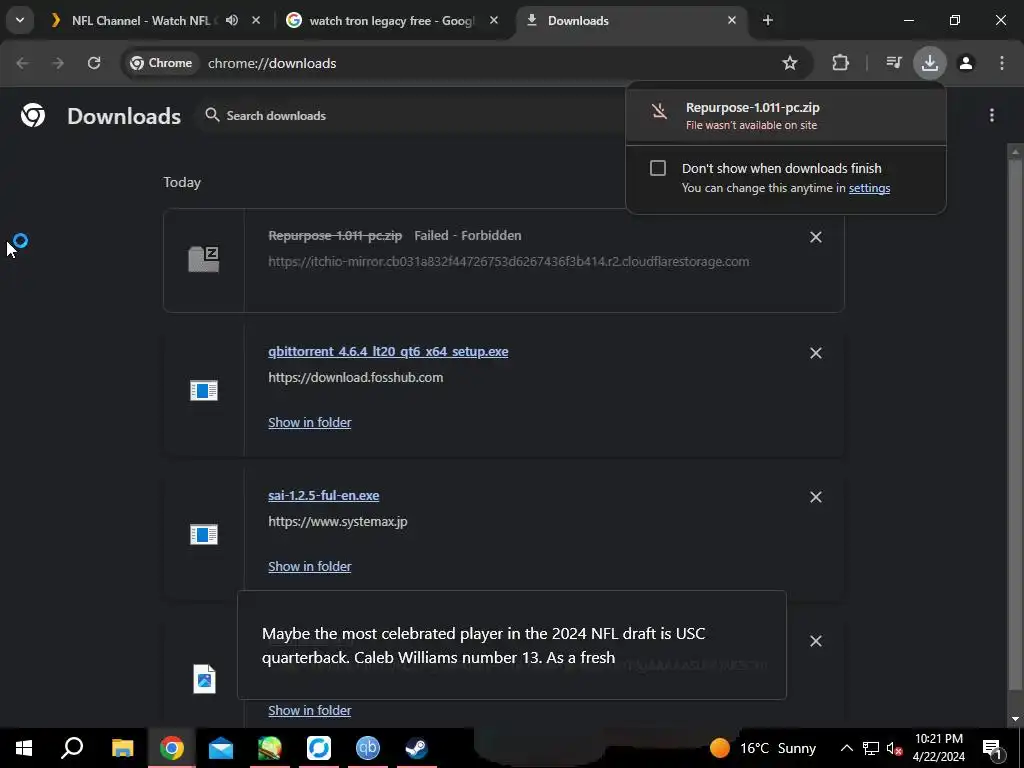Open the taskbar clock and date

938,748
